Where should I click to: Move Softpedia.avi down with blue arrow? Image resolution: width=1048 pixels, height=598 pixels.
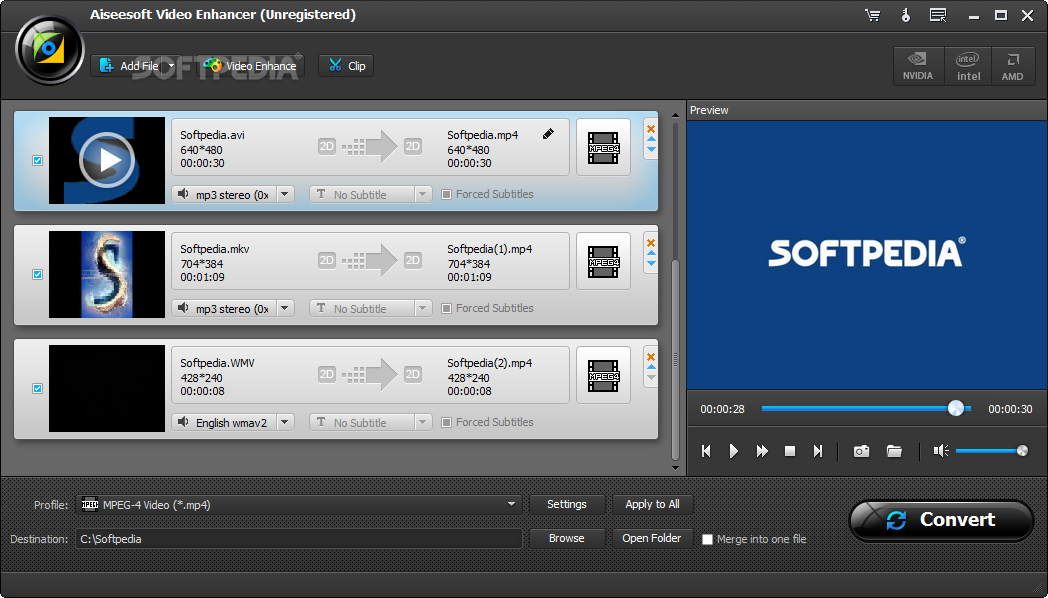pyautogui.click(x=651, y=150)
